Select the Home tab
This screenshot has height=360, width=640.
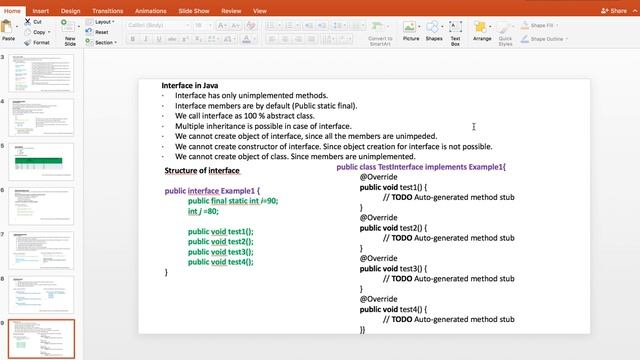(x=12, y=11)
